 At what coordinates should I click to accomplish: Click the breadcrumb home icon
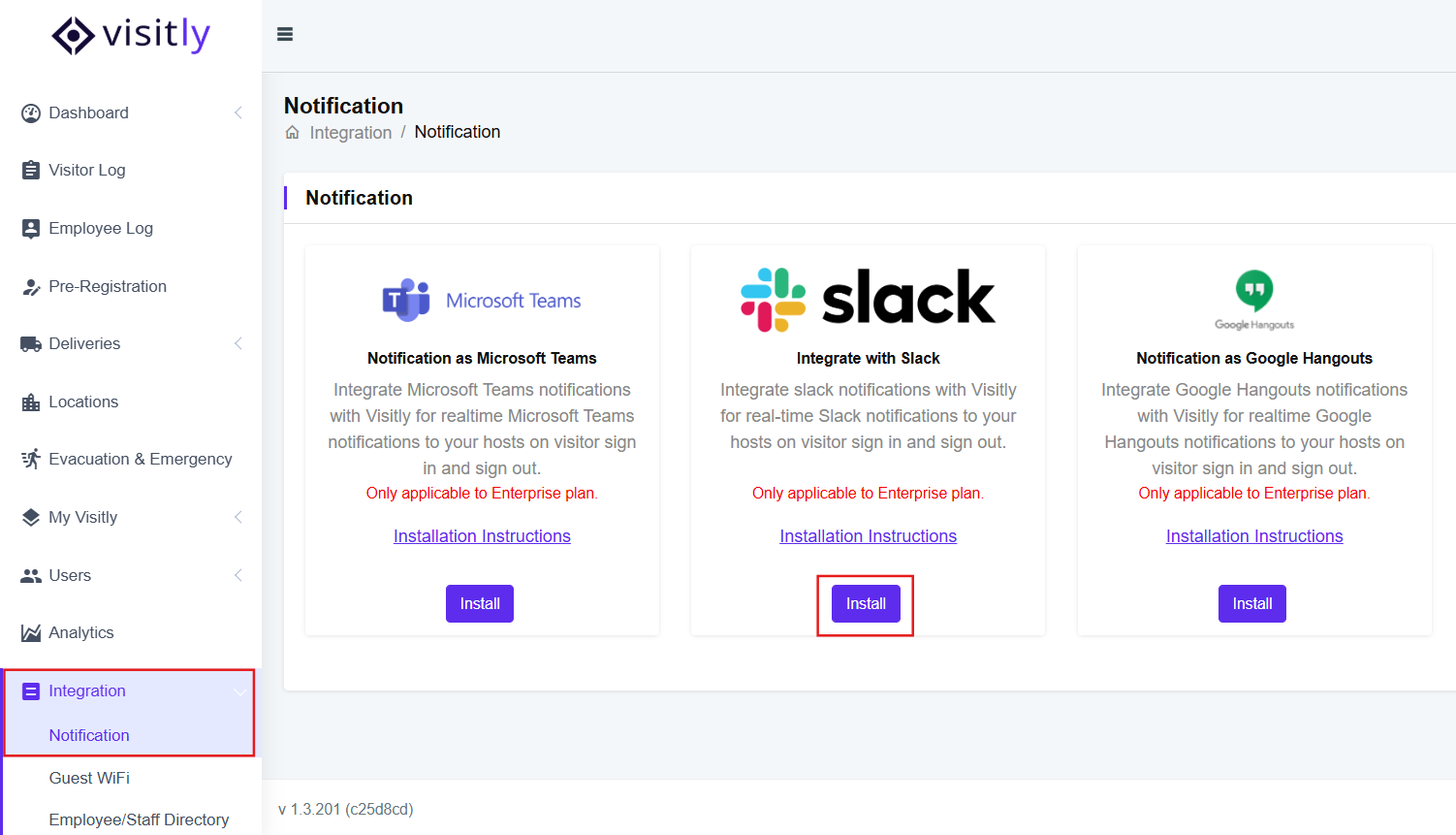[x=293, y=133]
